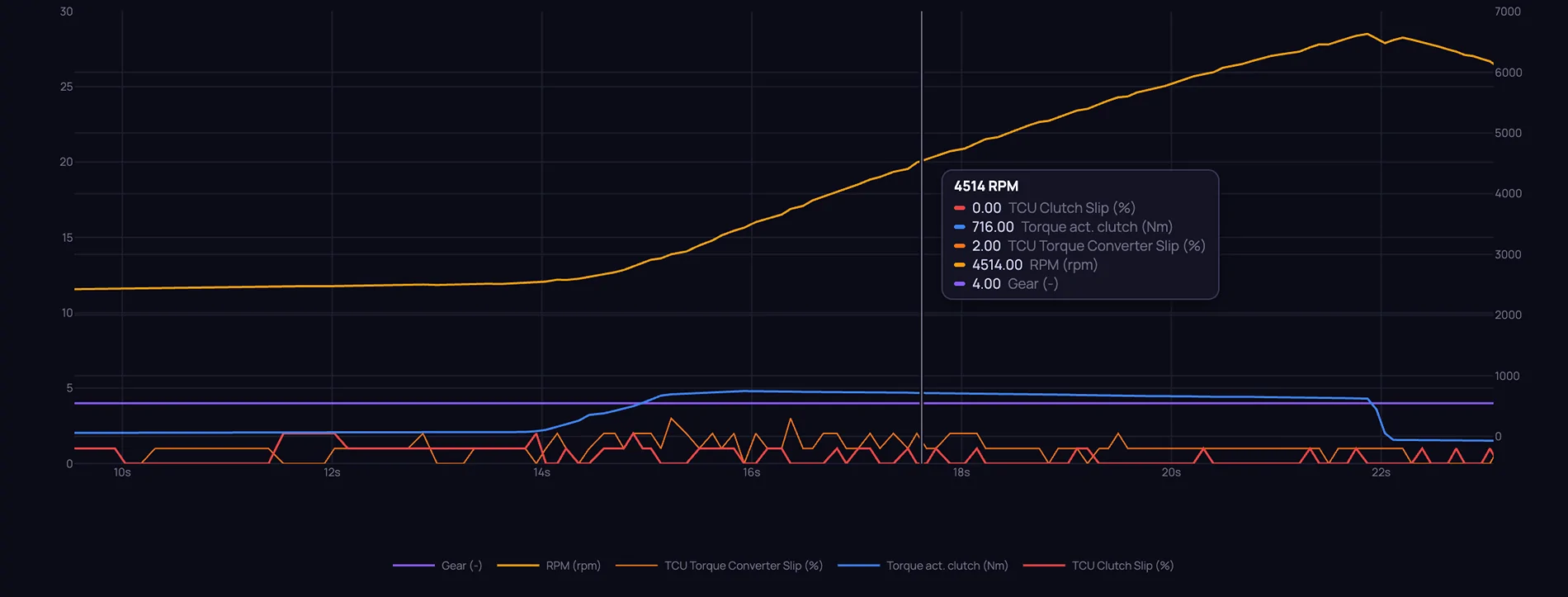The height and width of the screenshot is (597, 1568).
Task: Click the blue Torque legend line swatch
Action: 858,566
